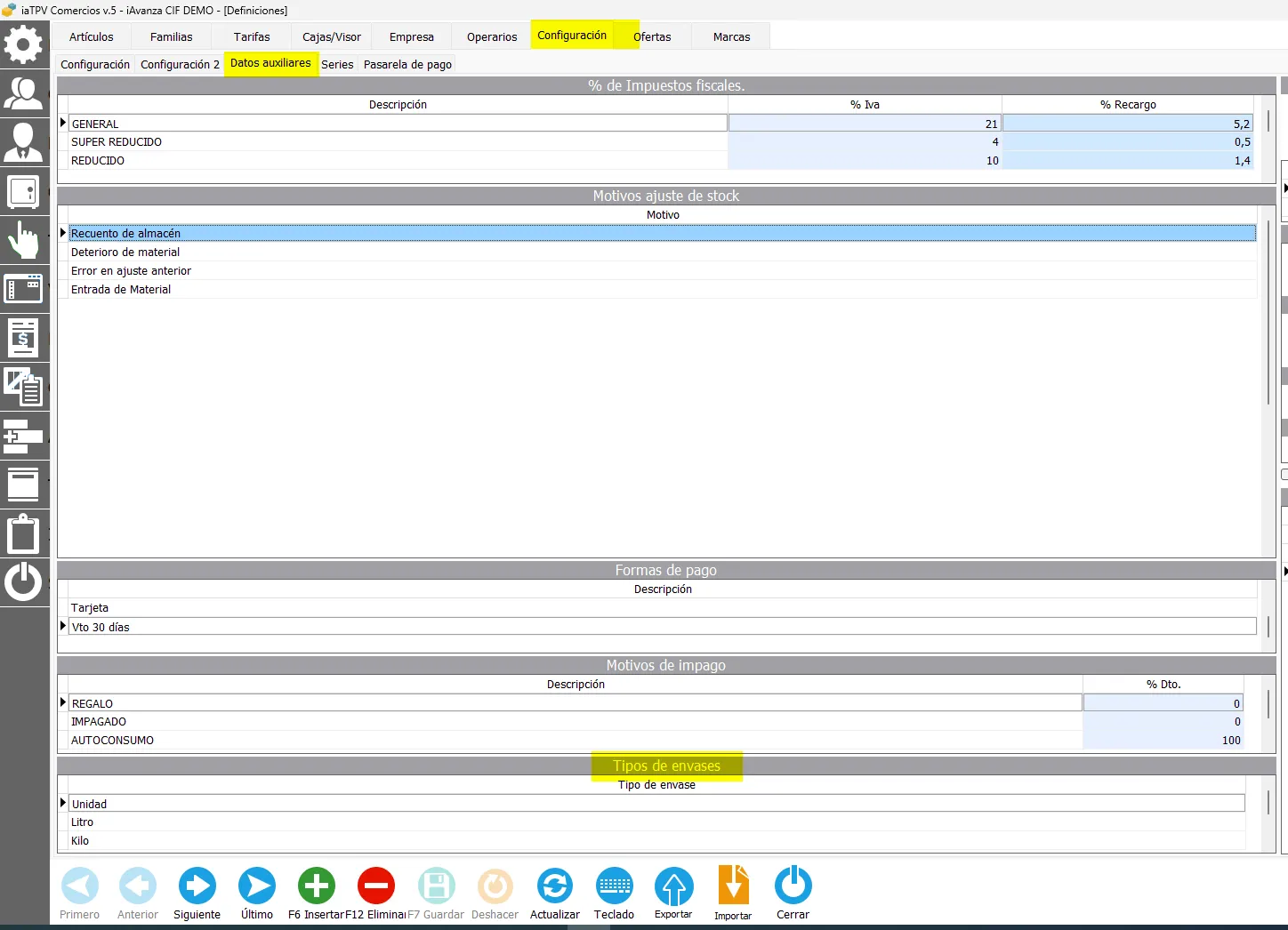Refresh data with Actualizar
Screen dimensions: 1288x930
(555, 894)
